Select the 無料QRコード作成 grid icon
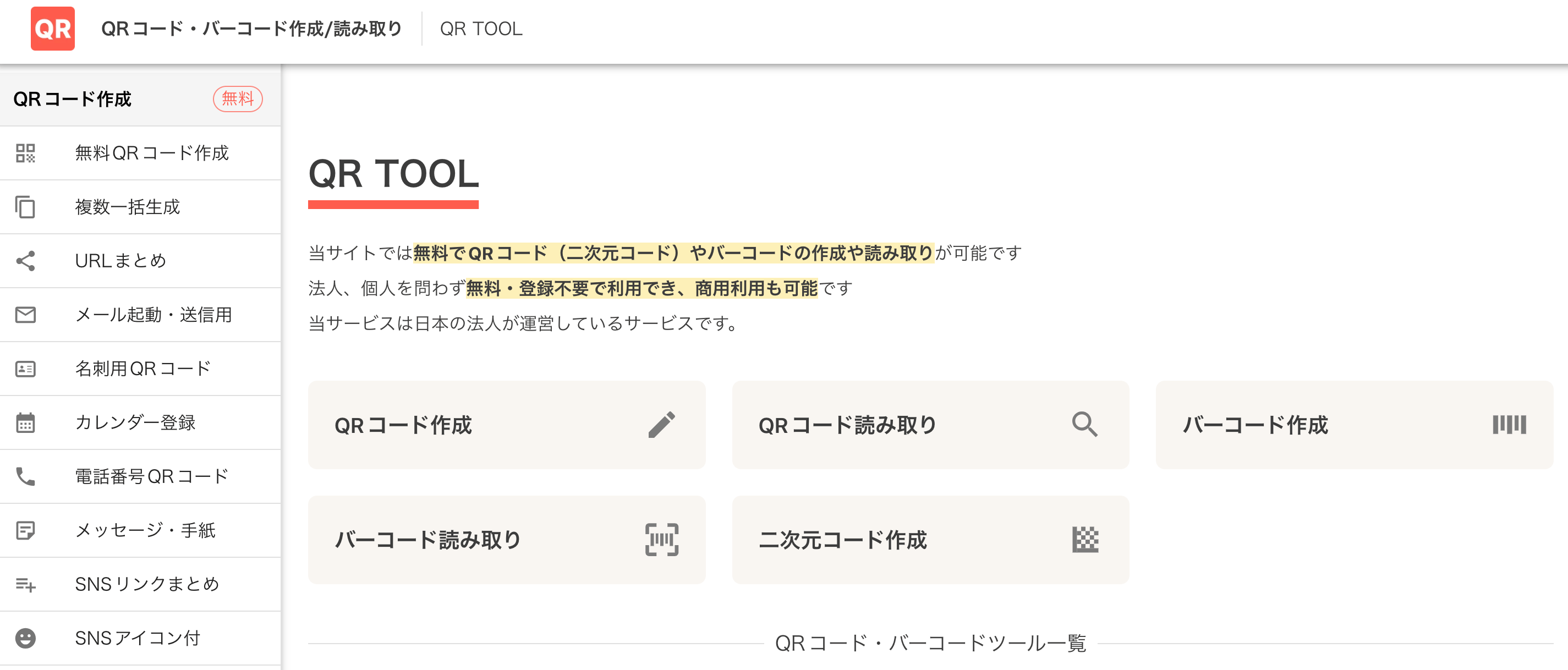The image size is (1568, 670). (x=26, y=153)
